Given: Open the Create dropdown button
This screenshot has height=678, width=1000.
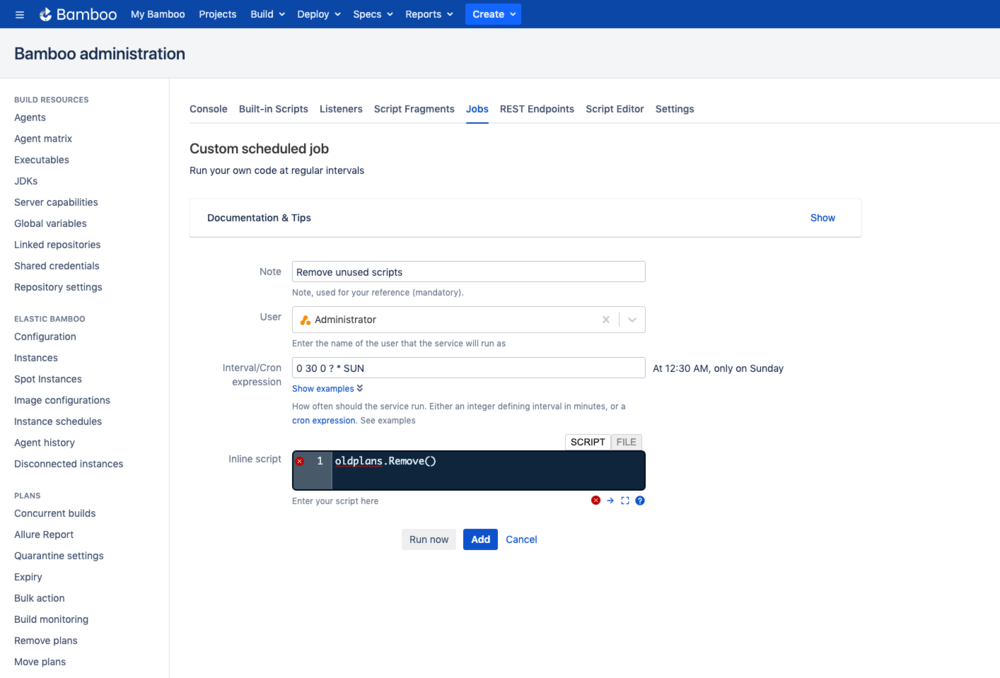Looking at the screenshot, I should (493, 14).
